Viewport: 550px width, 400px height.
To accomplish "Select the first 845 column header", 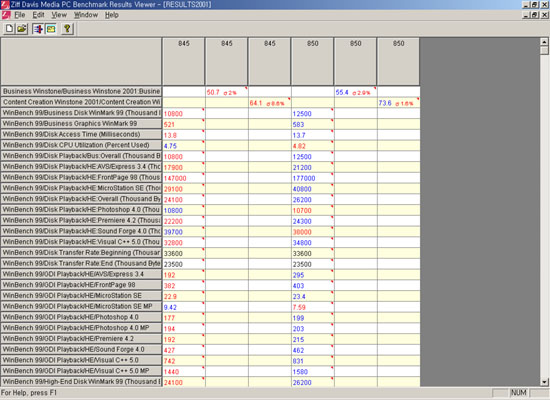I will click(x=183, y=61).
